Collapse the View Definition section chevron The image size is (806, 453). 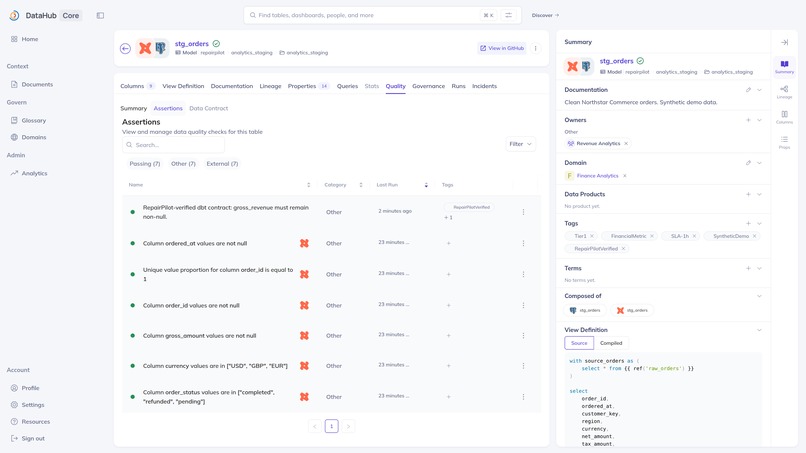pyautogui.click(x=759, y=330)
